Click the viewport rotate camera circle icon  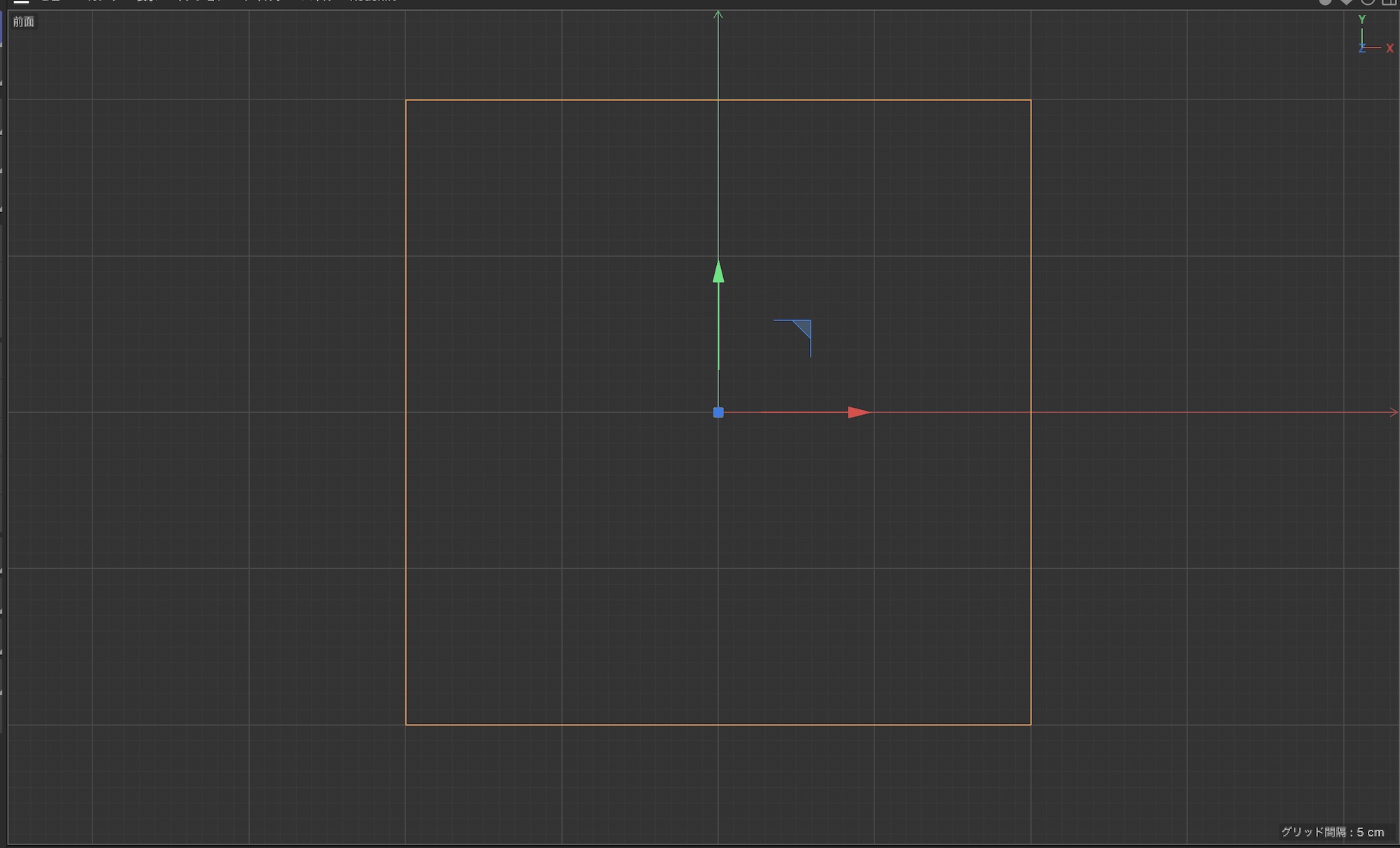pyautogui.click(x=1368, y=2)
